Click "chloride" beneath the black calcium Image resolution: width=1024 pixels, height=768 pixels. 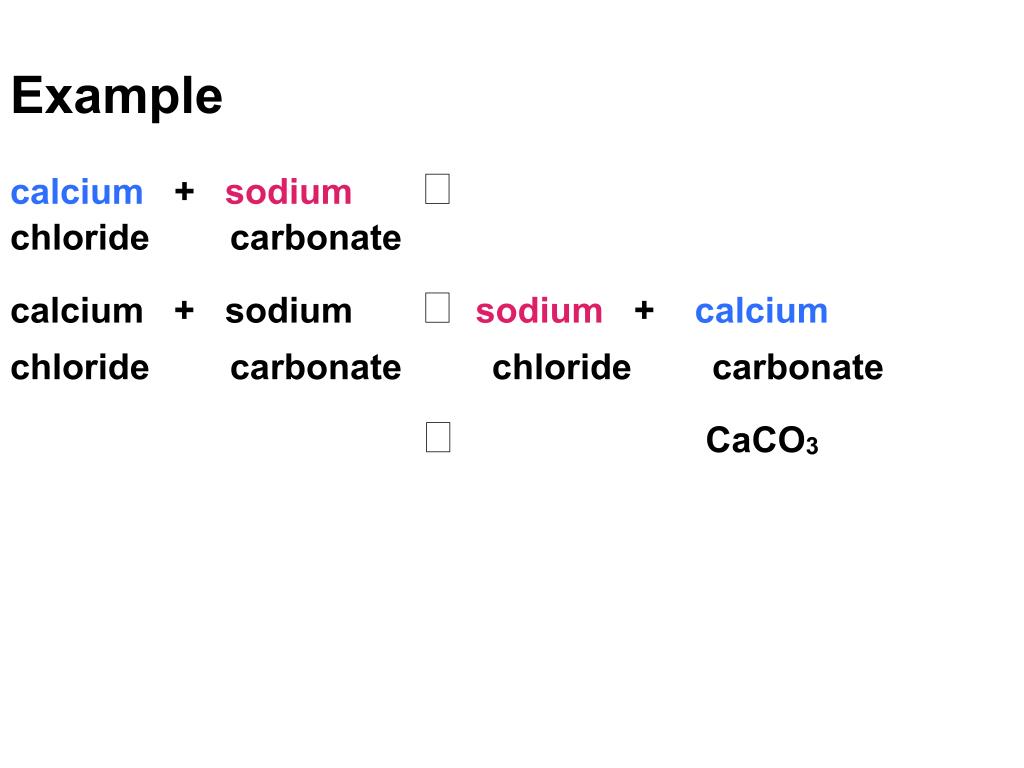80,368
